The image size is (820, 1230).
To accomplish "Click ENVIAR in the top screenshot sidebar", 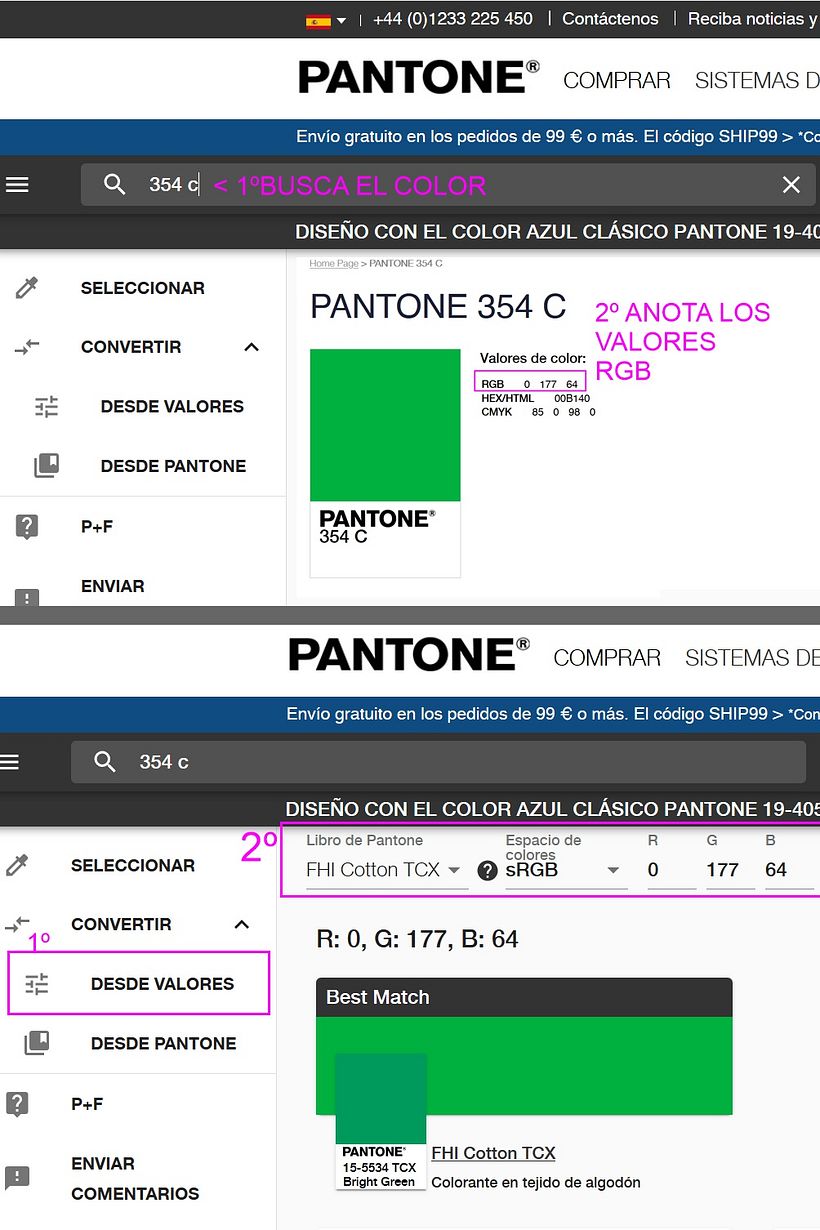I will [x=113, y=586].
